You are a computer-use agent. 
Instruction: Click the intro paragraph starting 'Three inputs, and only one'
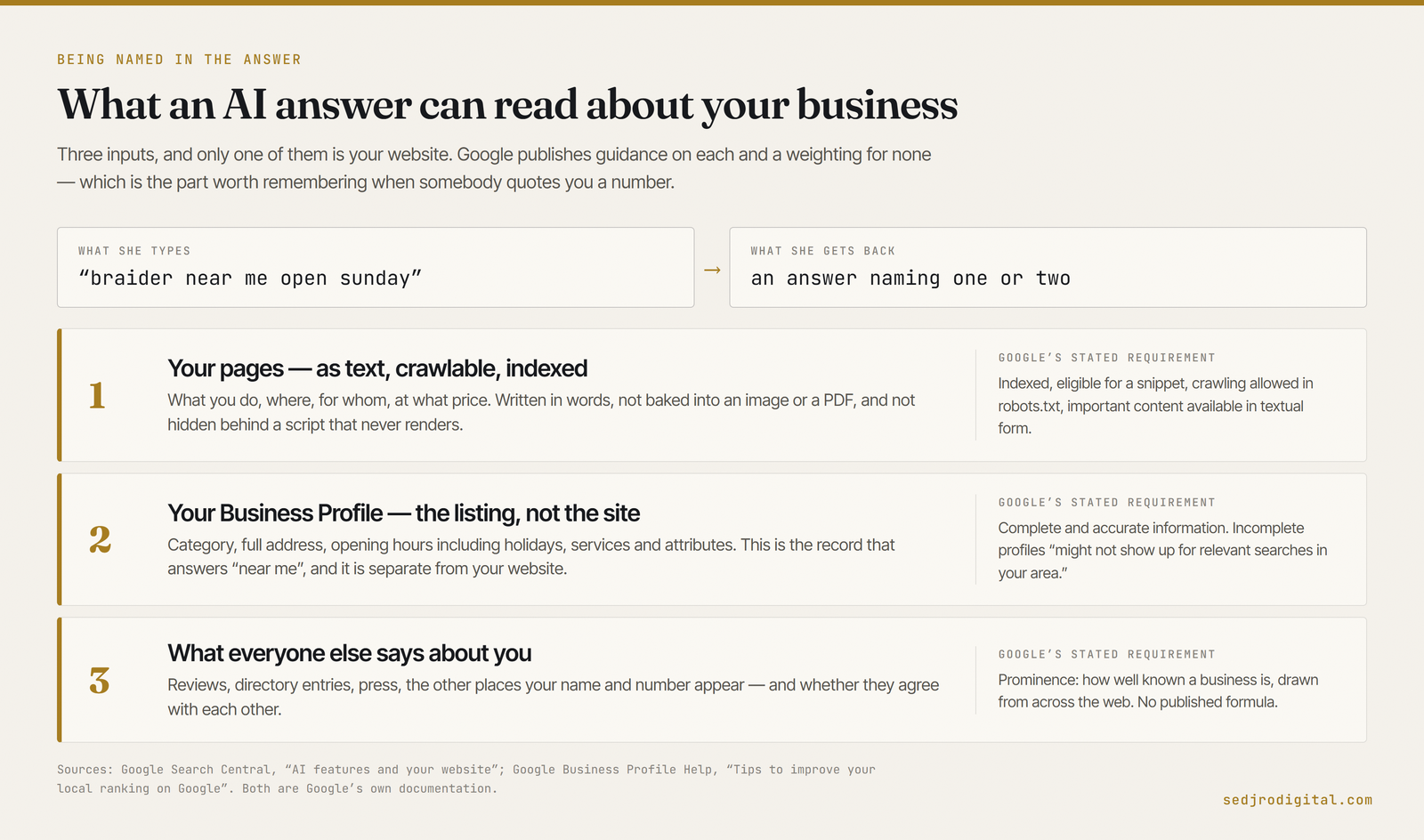[494, 168]
